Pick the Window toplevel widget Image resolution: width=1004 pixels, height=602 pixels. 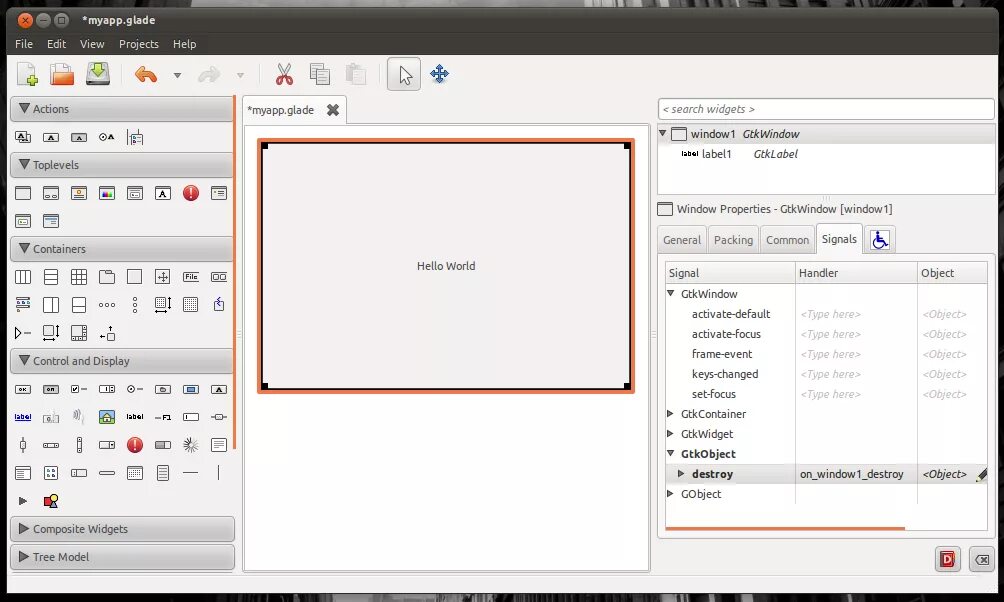(22, 193)
